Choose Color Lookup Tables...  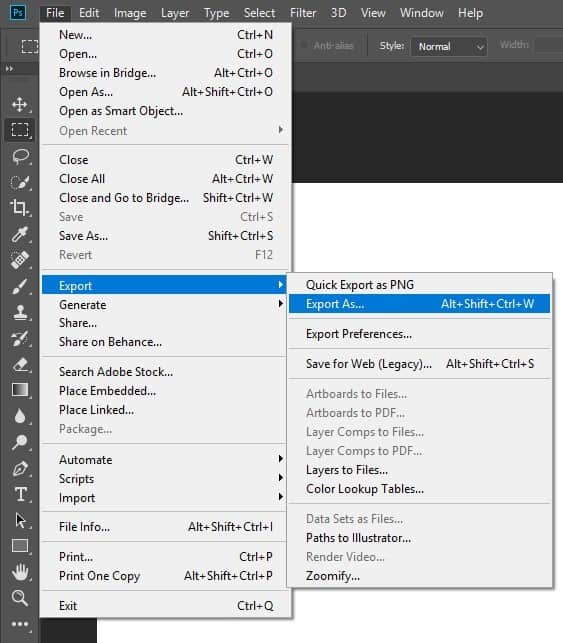click(419, 488)
